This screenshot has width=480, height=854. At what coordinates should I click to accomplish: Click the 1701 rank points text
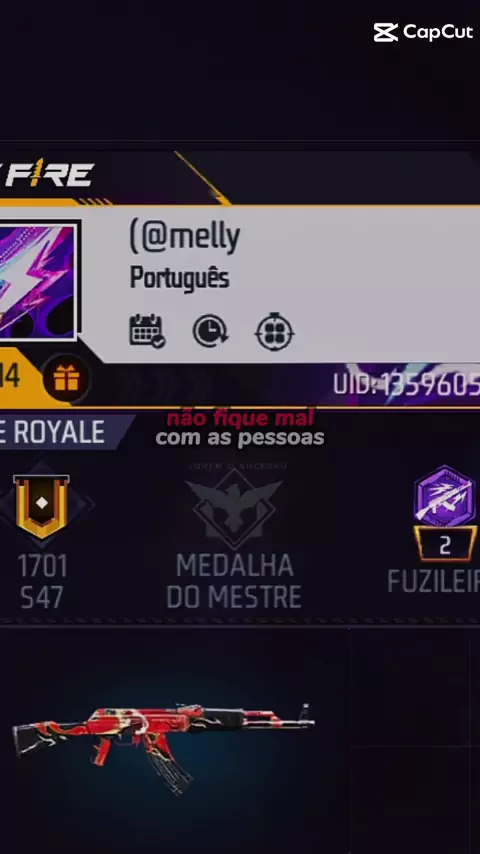[42, 567]
